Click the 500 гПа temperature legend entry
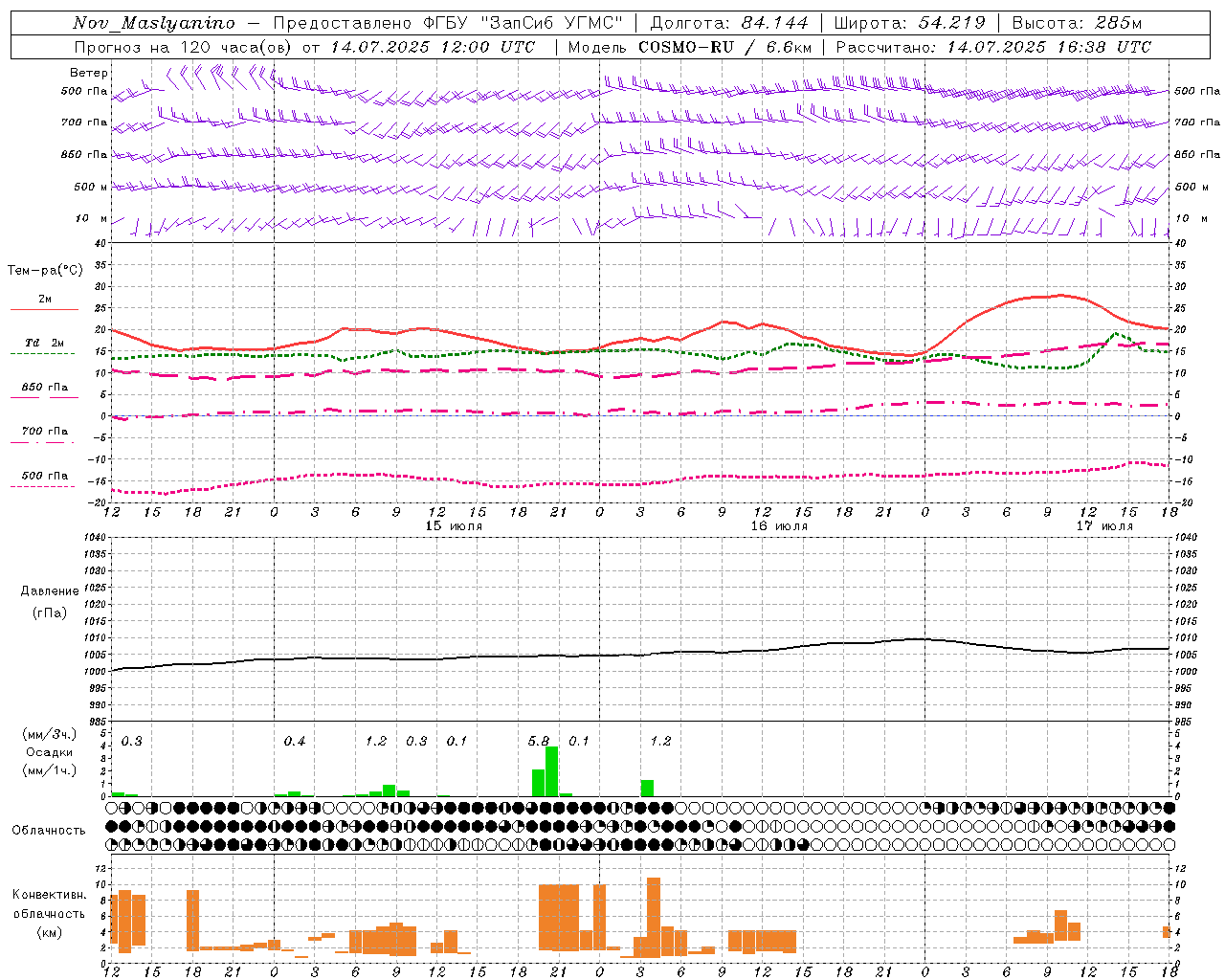This screenshot has width=1225, height=980. pos(45,476)
